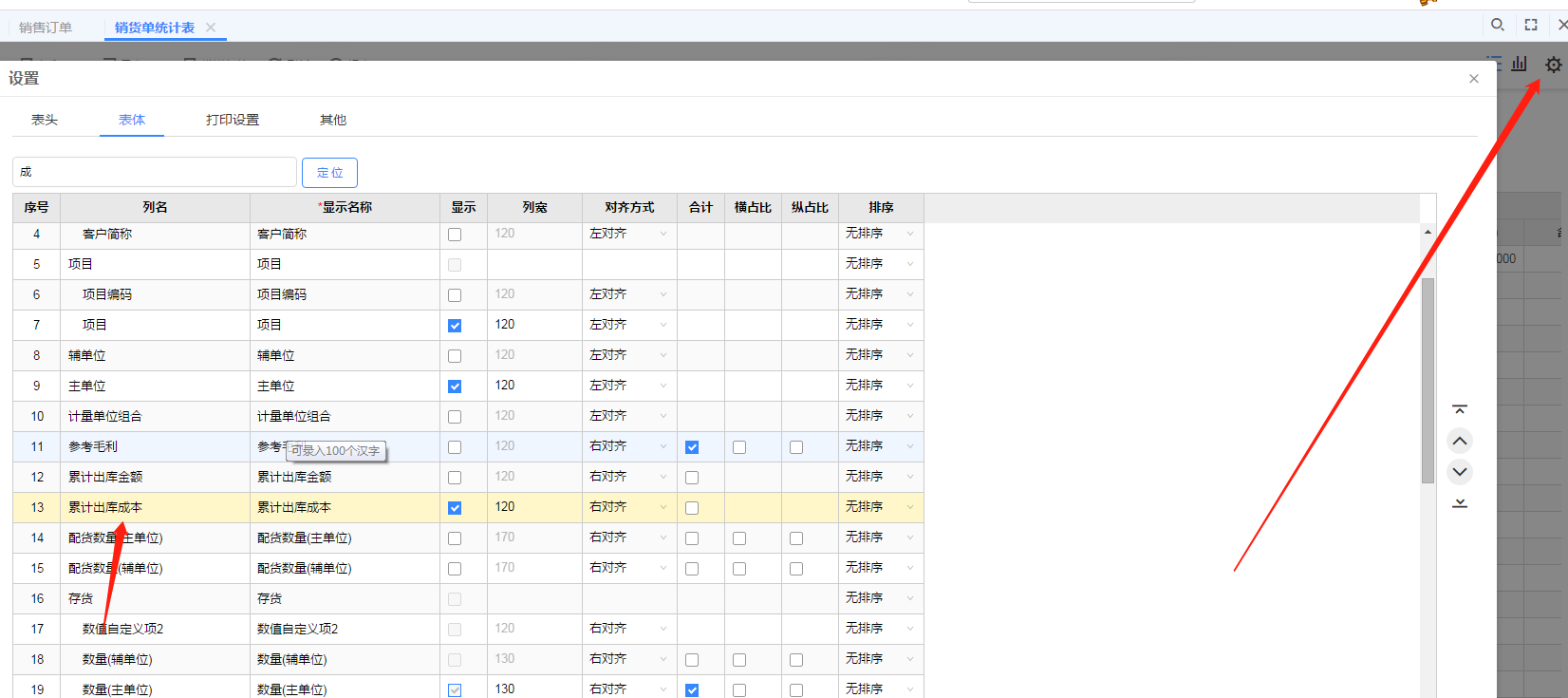
Task: Check 显示 for 配货数量(主单位) row
Action: 455,538
